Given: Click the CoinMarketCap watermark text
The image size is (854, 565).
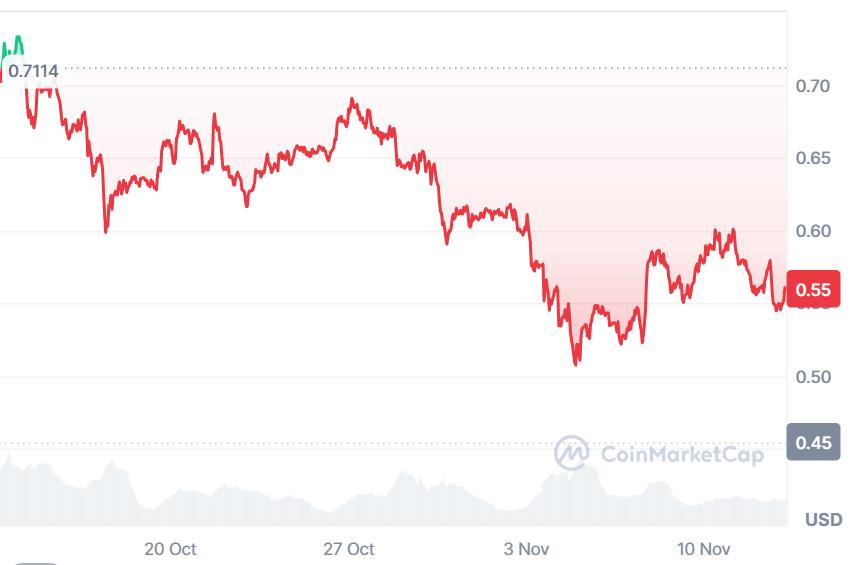Looking at the screenshot, I should [x=682, y=455].
